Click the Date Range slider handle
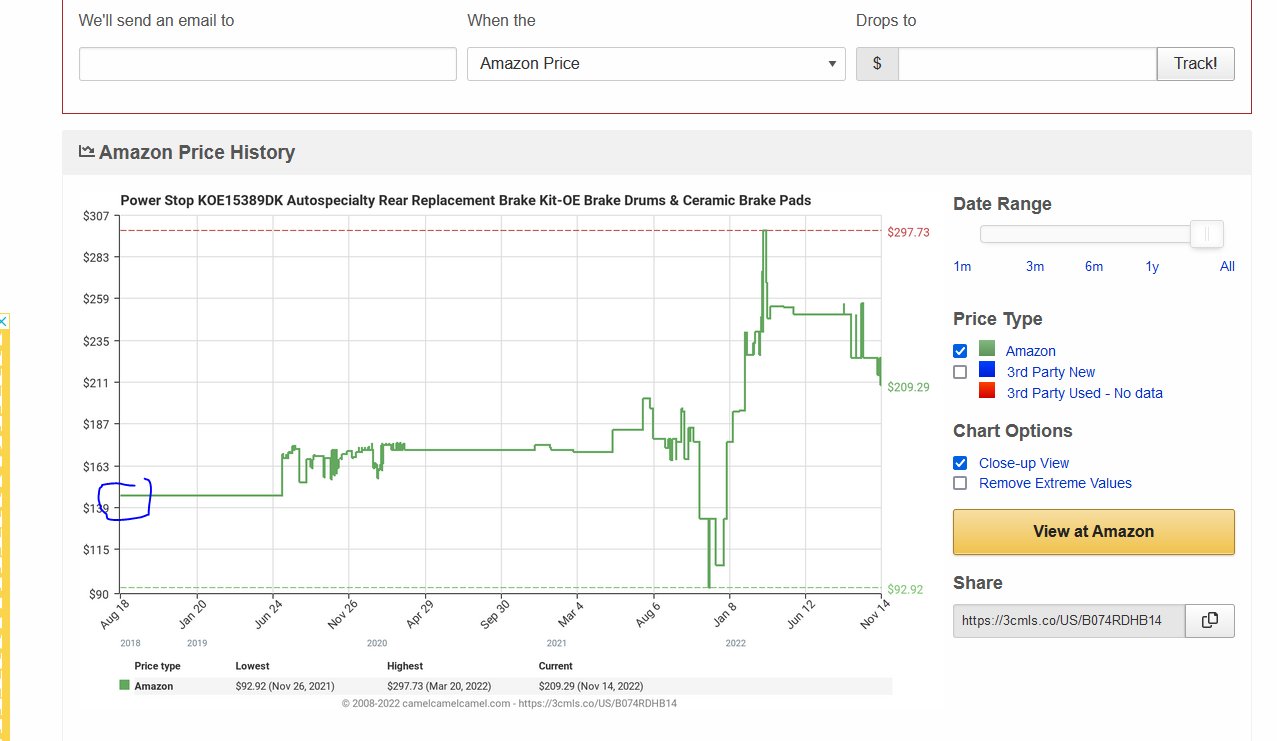The width and height of the screenshot is (1277, 741). pyautogui.click(x=1207, y=234)
